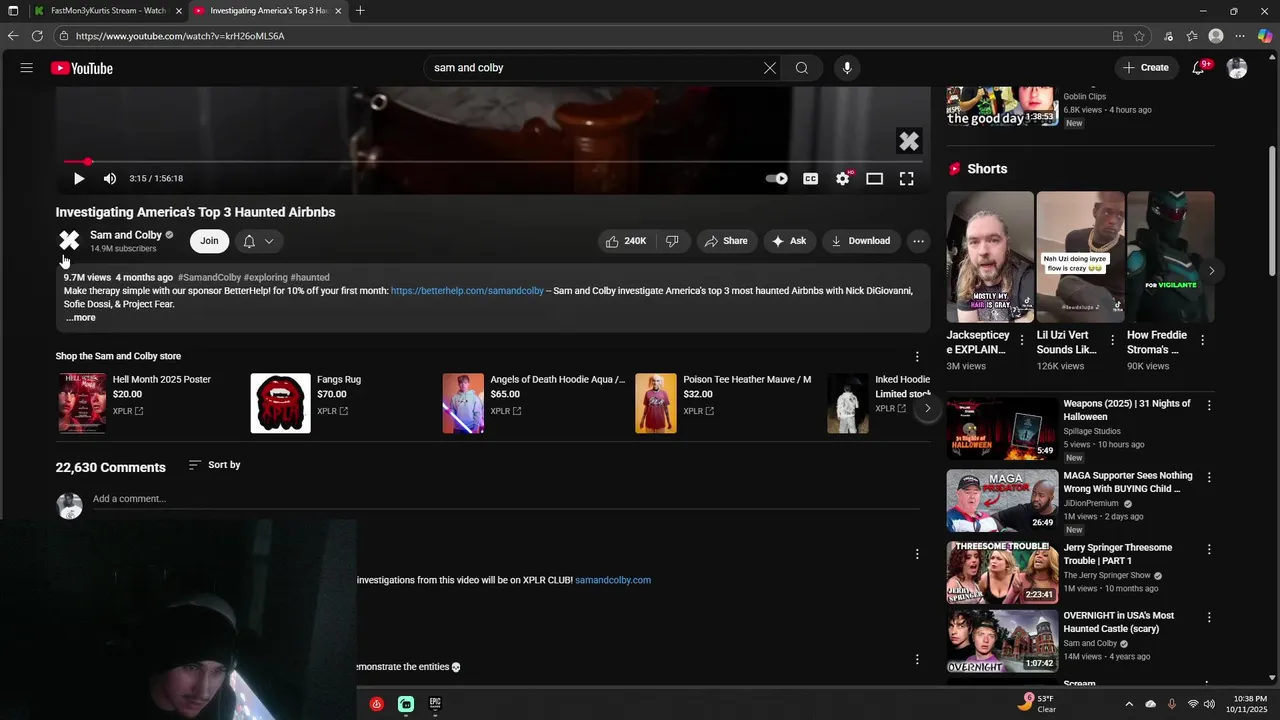Open more actions menu beside Download
1280x720 pixels.
pyautogui.click(x=918, y=241)
